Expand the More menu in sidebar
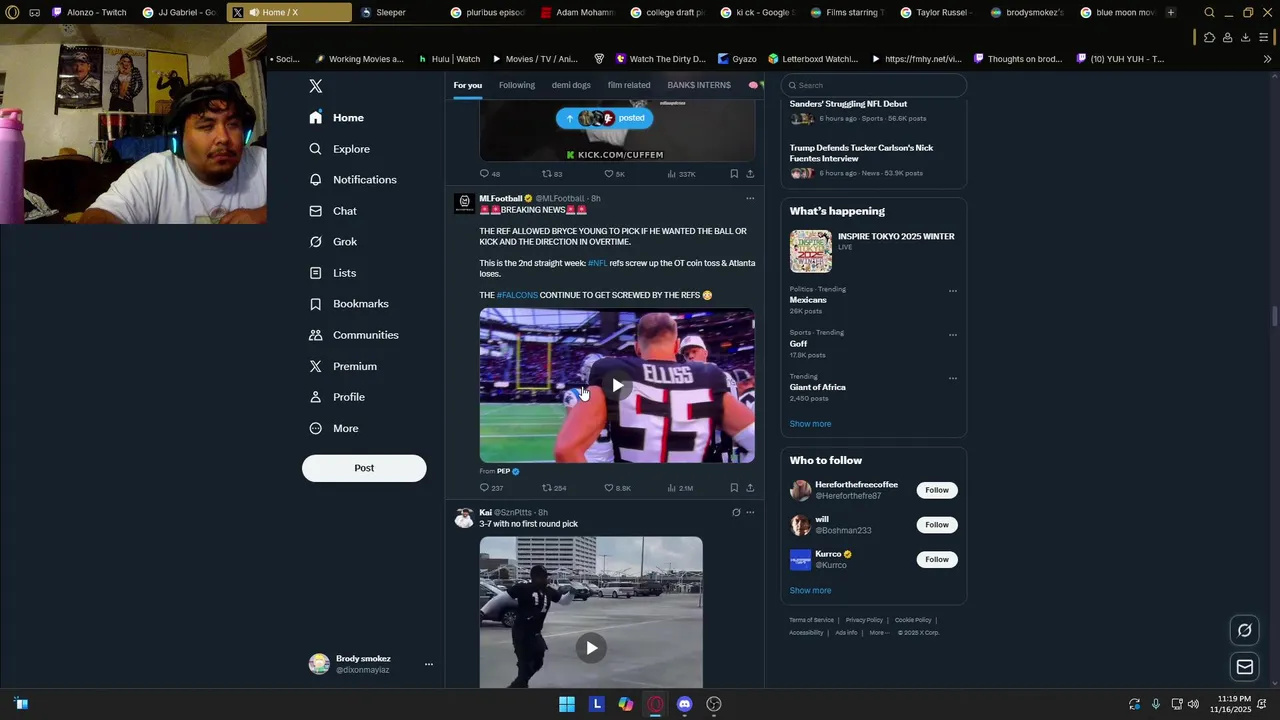 click(334, 428)
